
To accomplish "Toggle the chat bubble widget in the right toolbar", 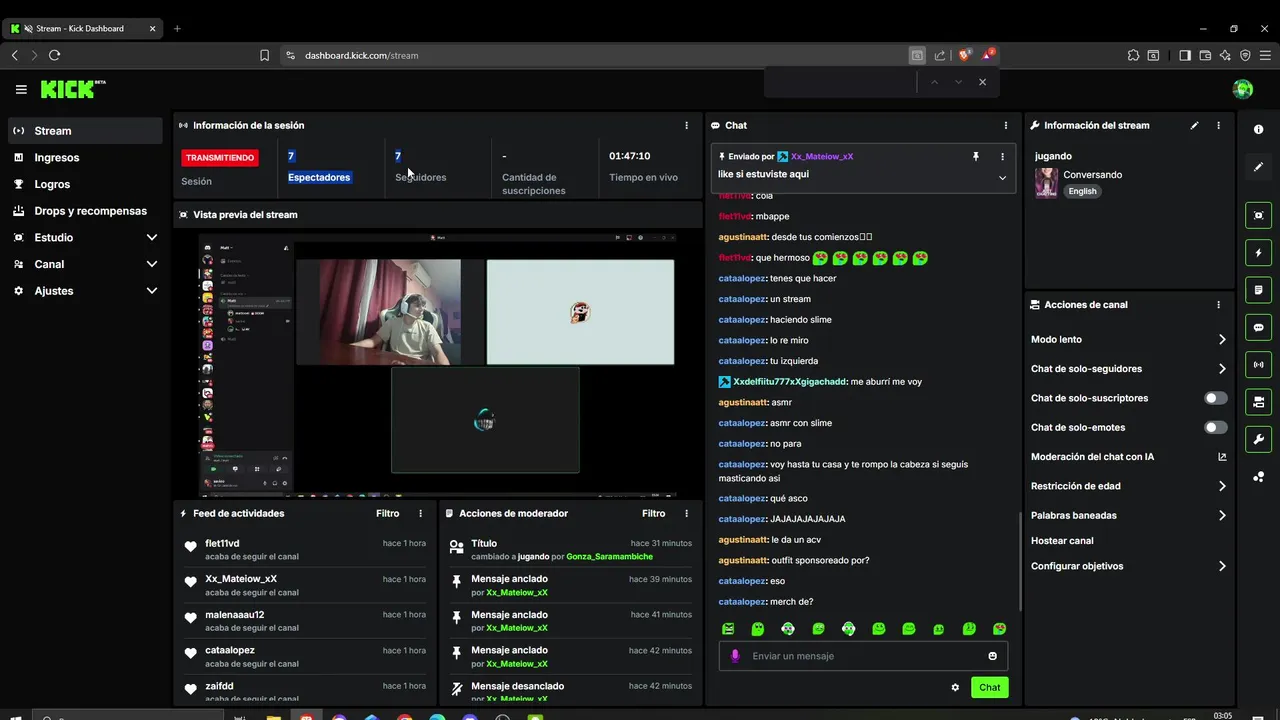I will tap(1258, 327).
